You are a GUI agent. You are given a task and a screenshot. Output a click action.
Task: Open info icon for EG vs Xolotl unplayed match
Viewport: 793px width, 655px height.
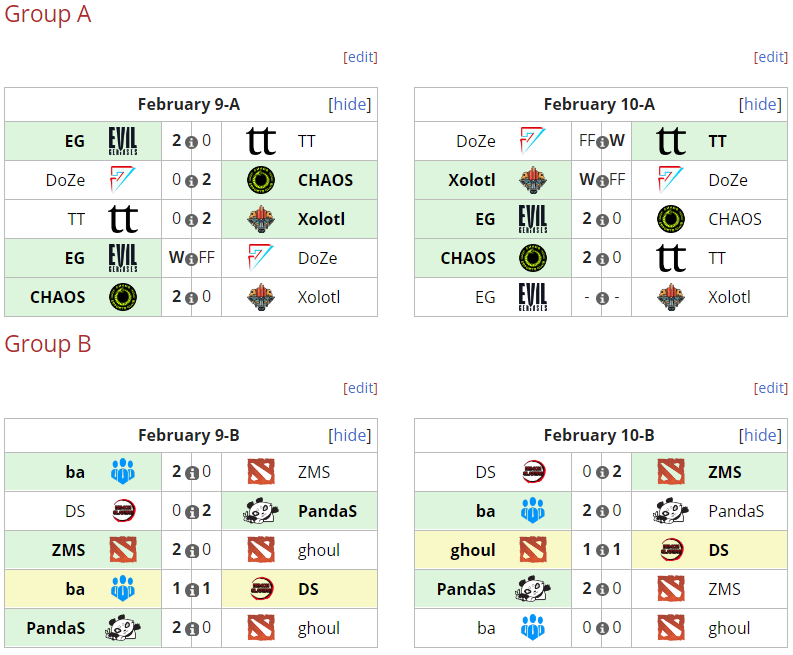(602, 298)
